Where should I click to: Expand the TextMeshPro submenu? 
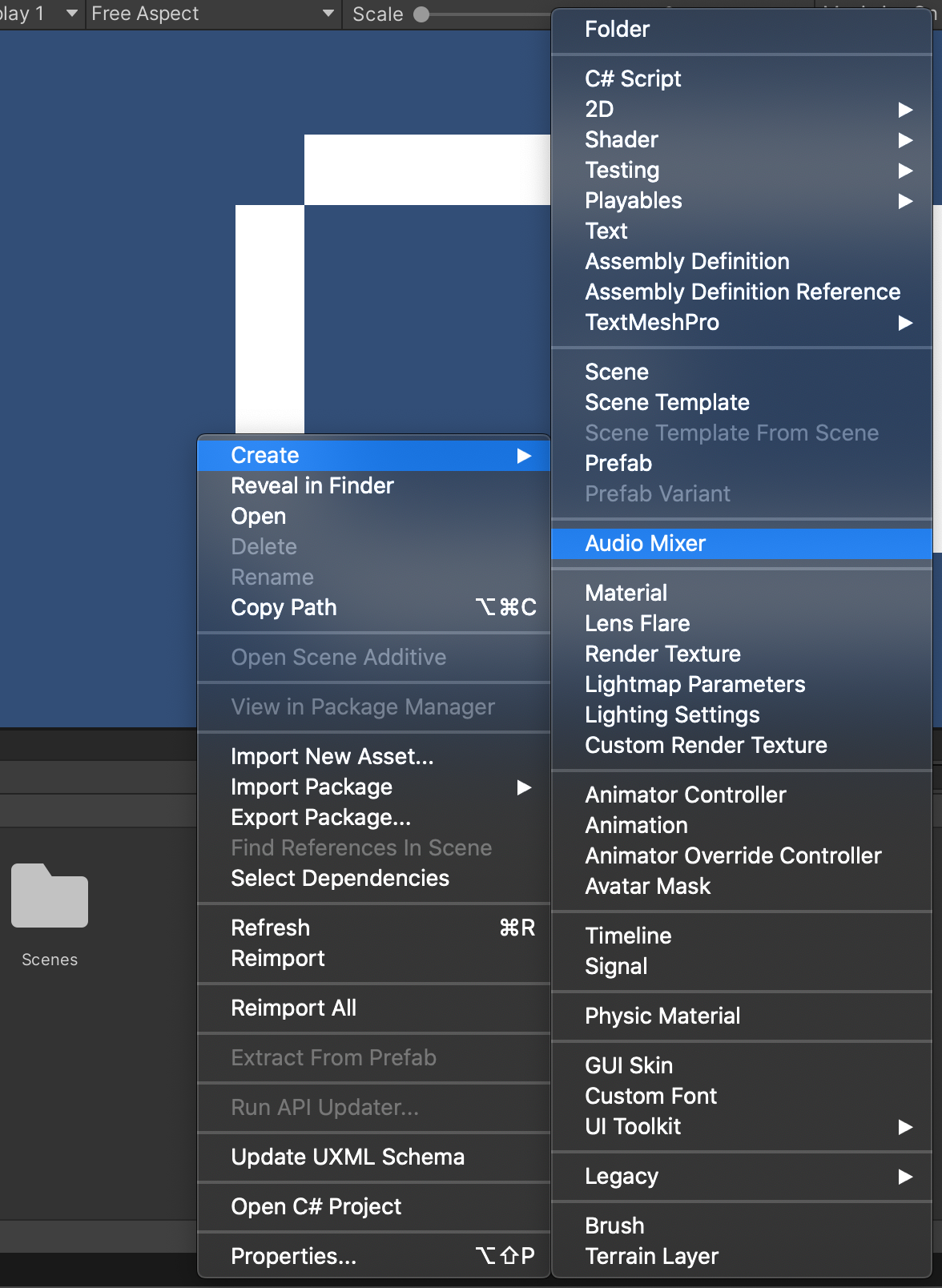coord(742,322)
